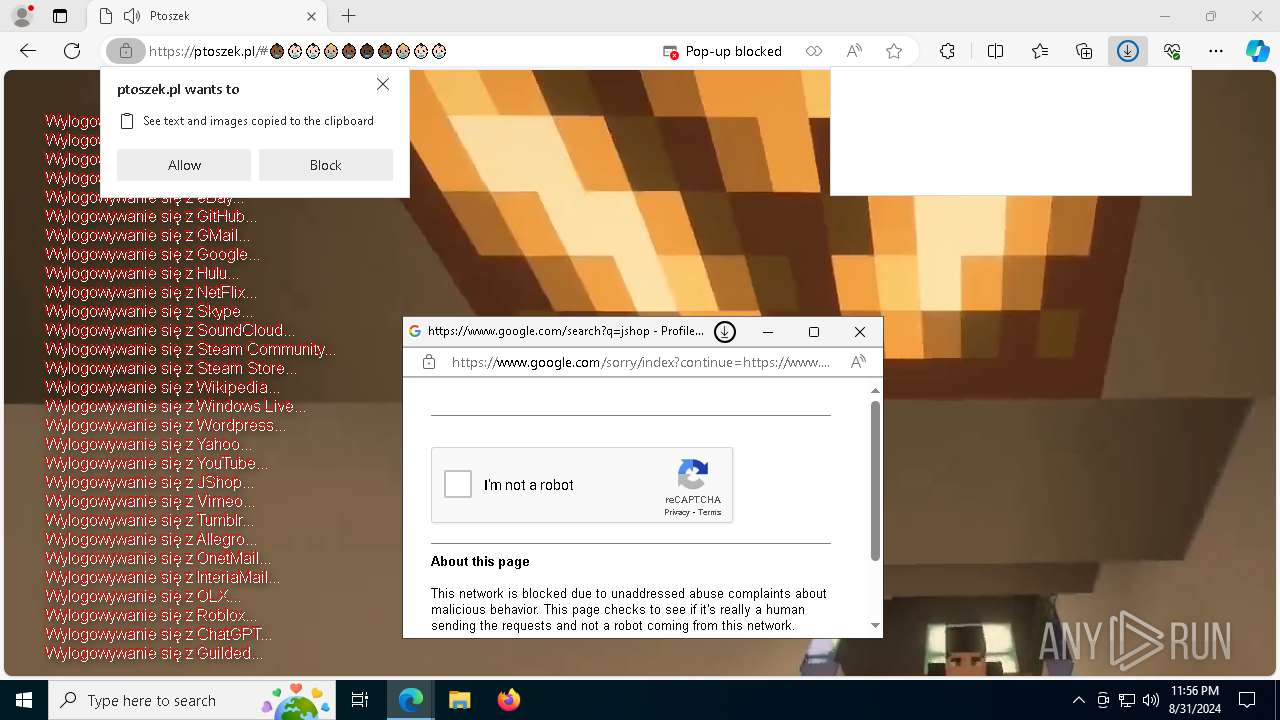
Task: Click "Wylogowywanie się z NetFlix..." line
Action: point(151,292)
